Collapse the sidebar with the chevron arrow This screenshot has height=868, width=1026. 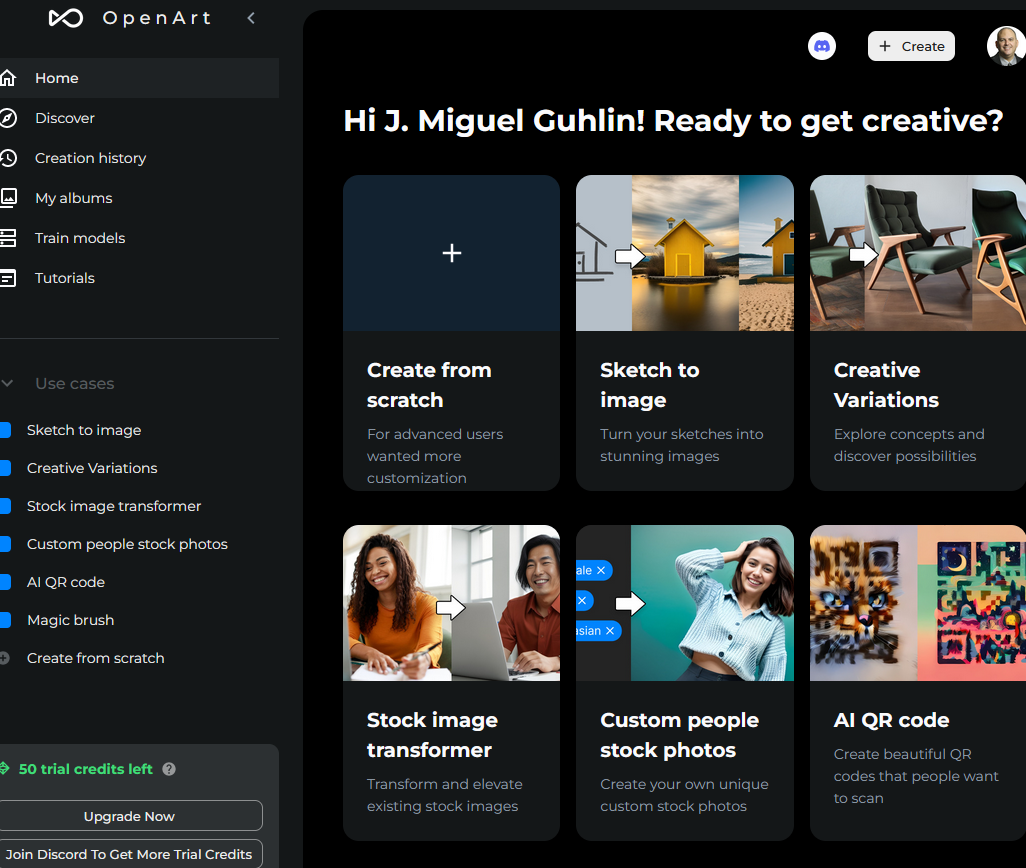tap(251, 18)
